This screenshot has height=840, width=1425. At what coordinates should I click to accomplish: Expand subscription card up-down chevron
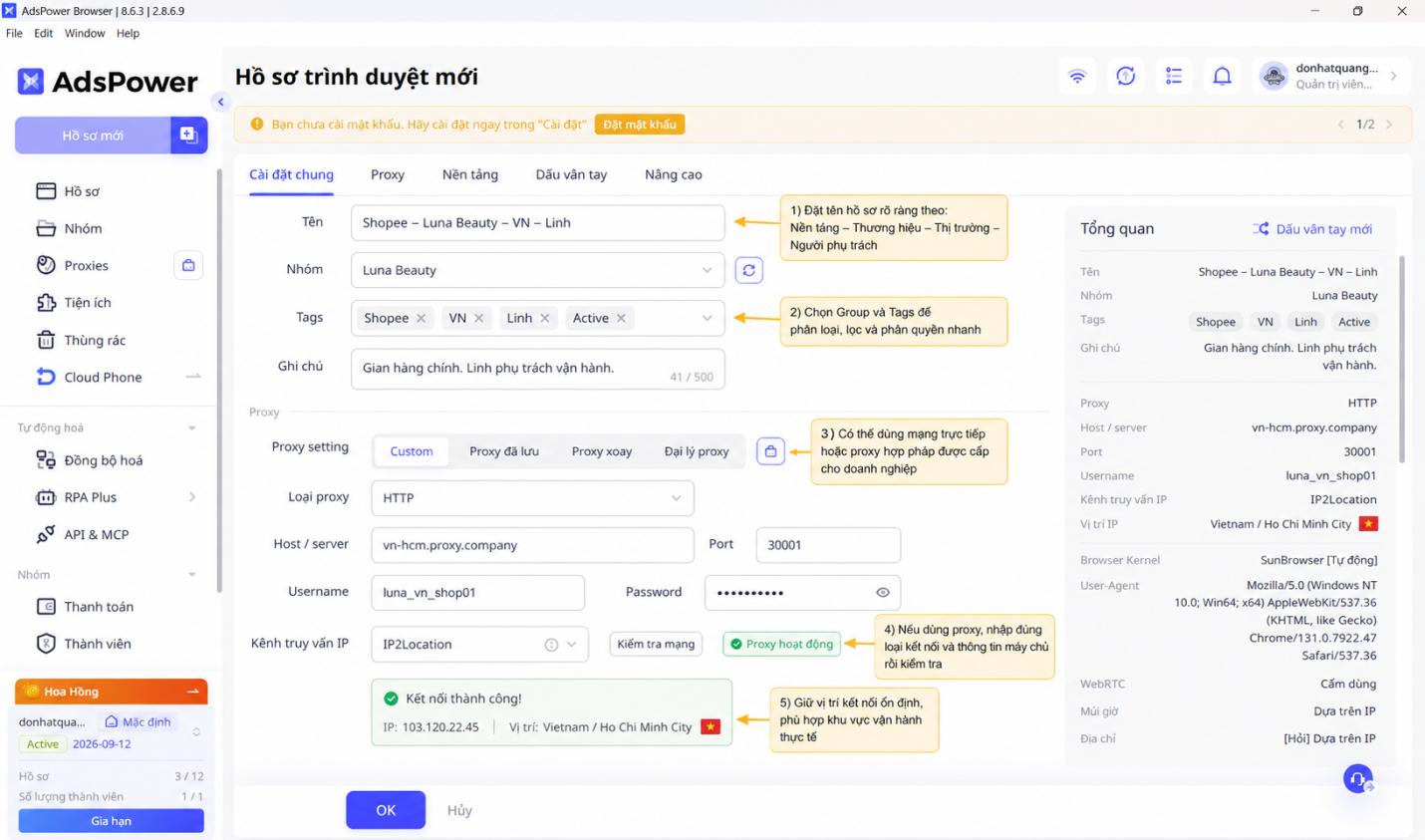pyautogui.click(x=196, y=732)
